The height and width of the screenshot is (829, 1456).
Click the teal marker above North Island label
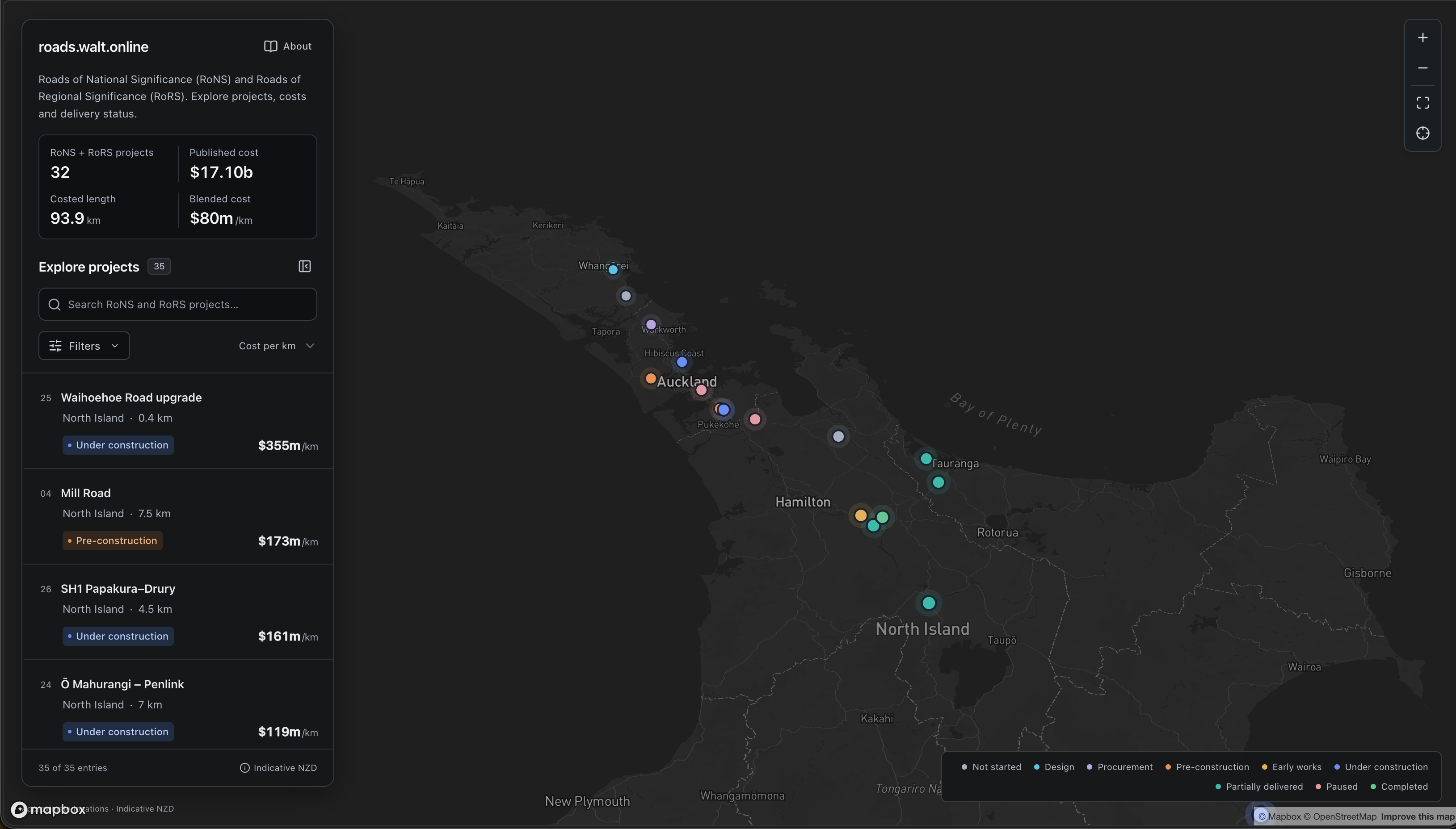(x=929, y=603)
